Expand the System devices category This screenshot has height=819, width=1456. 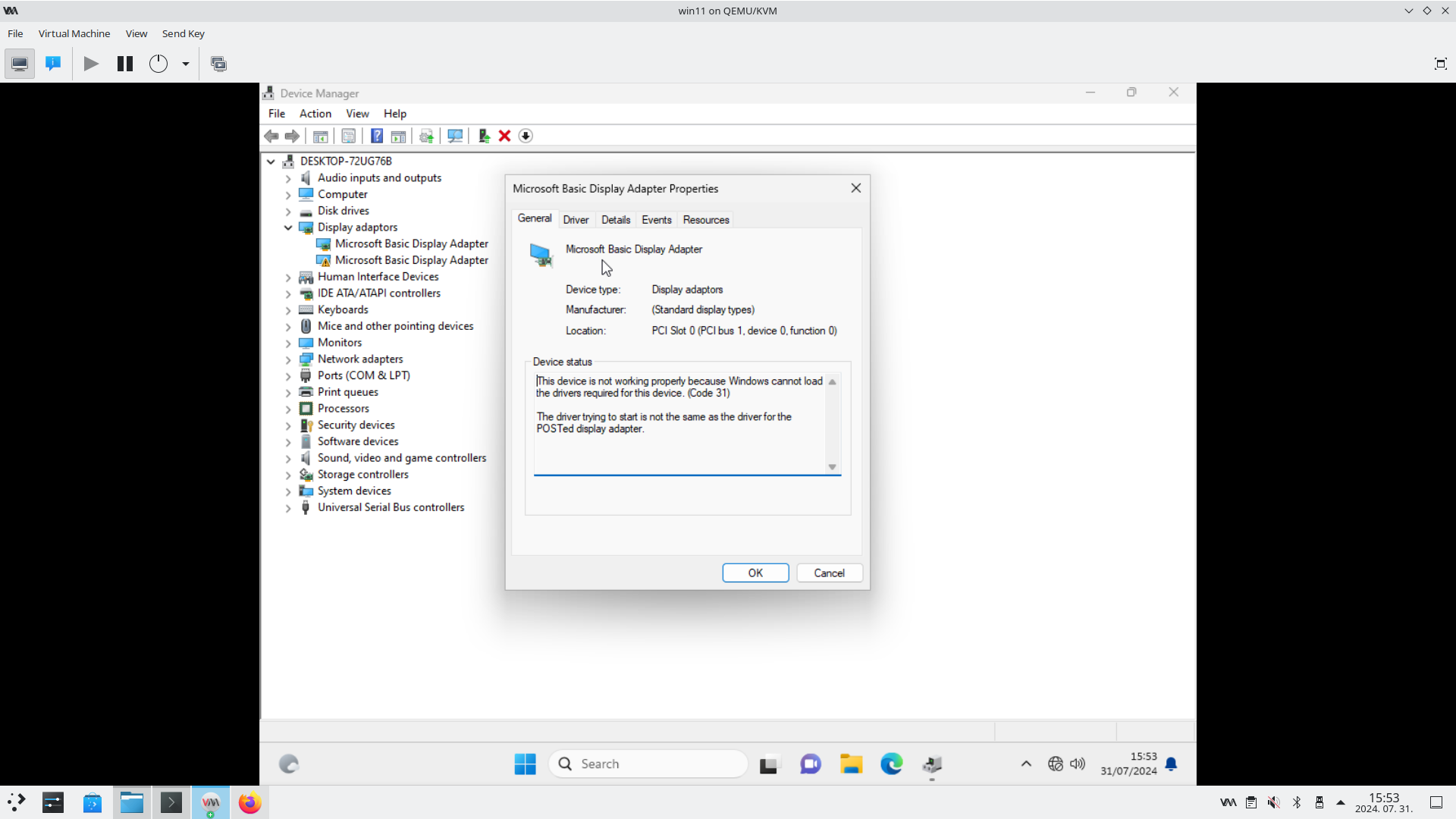click(288, 491)
